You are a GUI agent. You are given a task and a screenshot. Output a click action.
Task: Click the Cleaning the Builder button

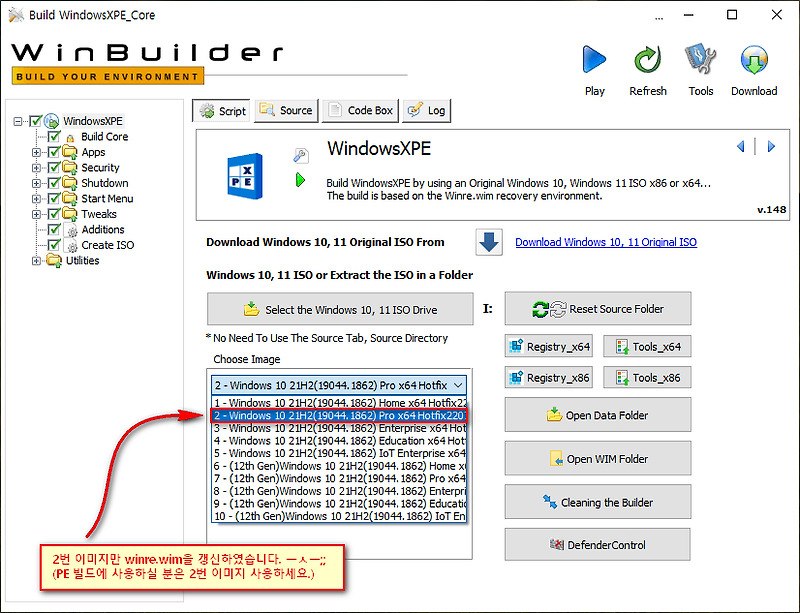598,502
